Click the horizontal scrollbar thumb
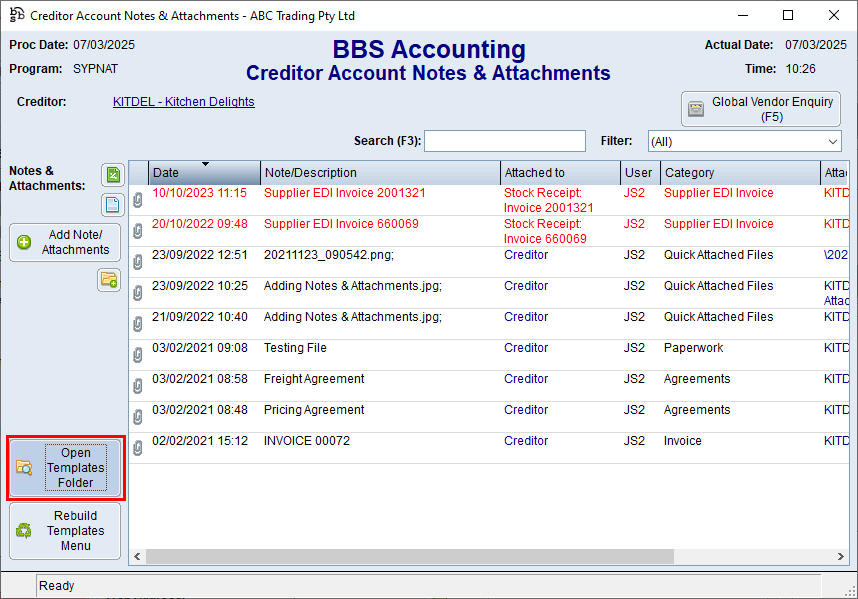Screen dimensions: 858x599 [410, 556]
